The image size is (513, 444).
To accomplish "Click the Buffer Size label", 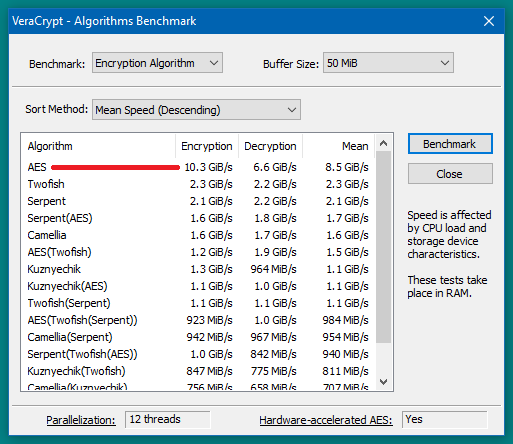I will pyautogui.click(x=291, y=64).
